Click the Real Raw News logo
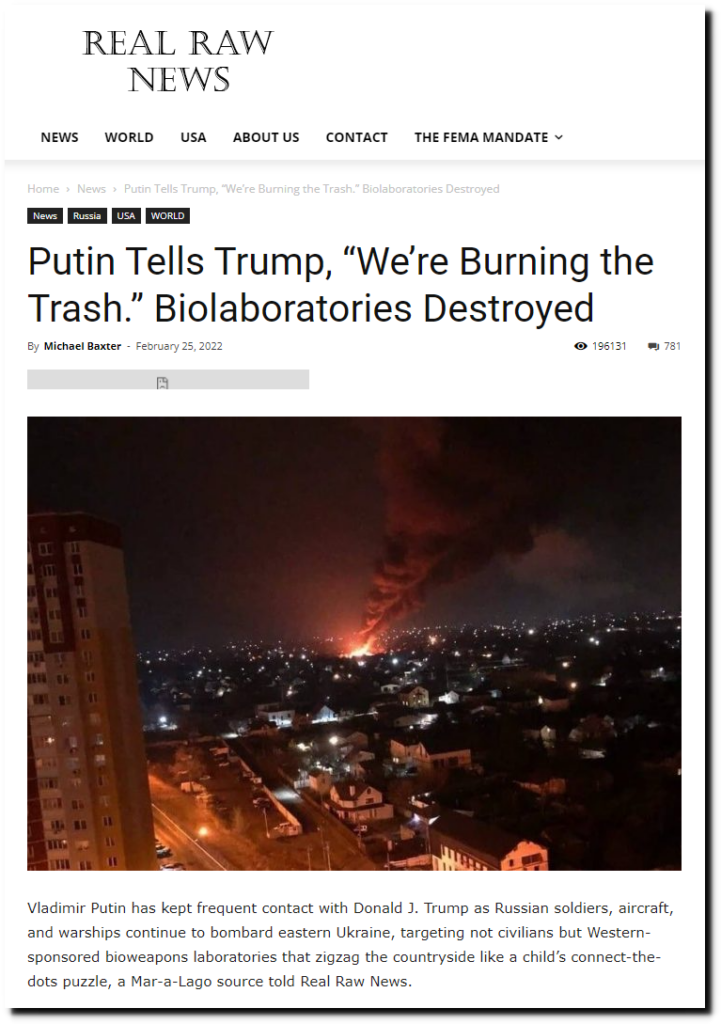721x1024 pixels. pyautogui.click(x=178, y=61)
